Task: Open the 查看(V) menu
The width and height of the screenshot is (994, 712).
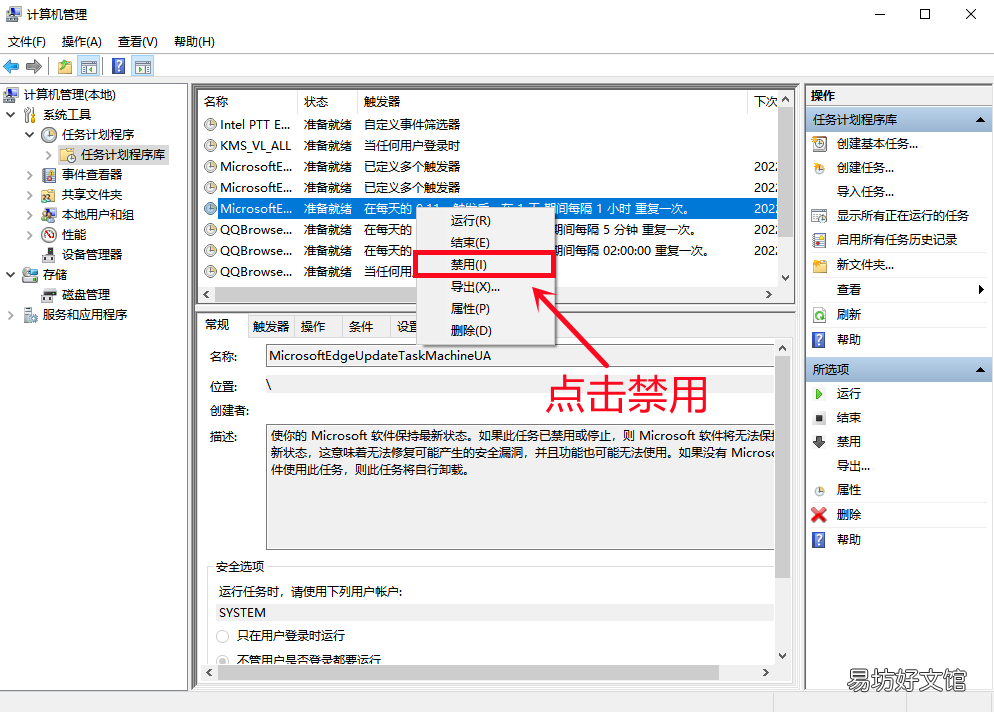Action: tap(138, 42)
